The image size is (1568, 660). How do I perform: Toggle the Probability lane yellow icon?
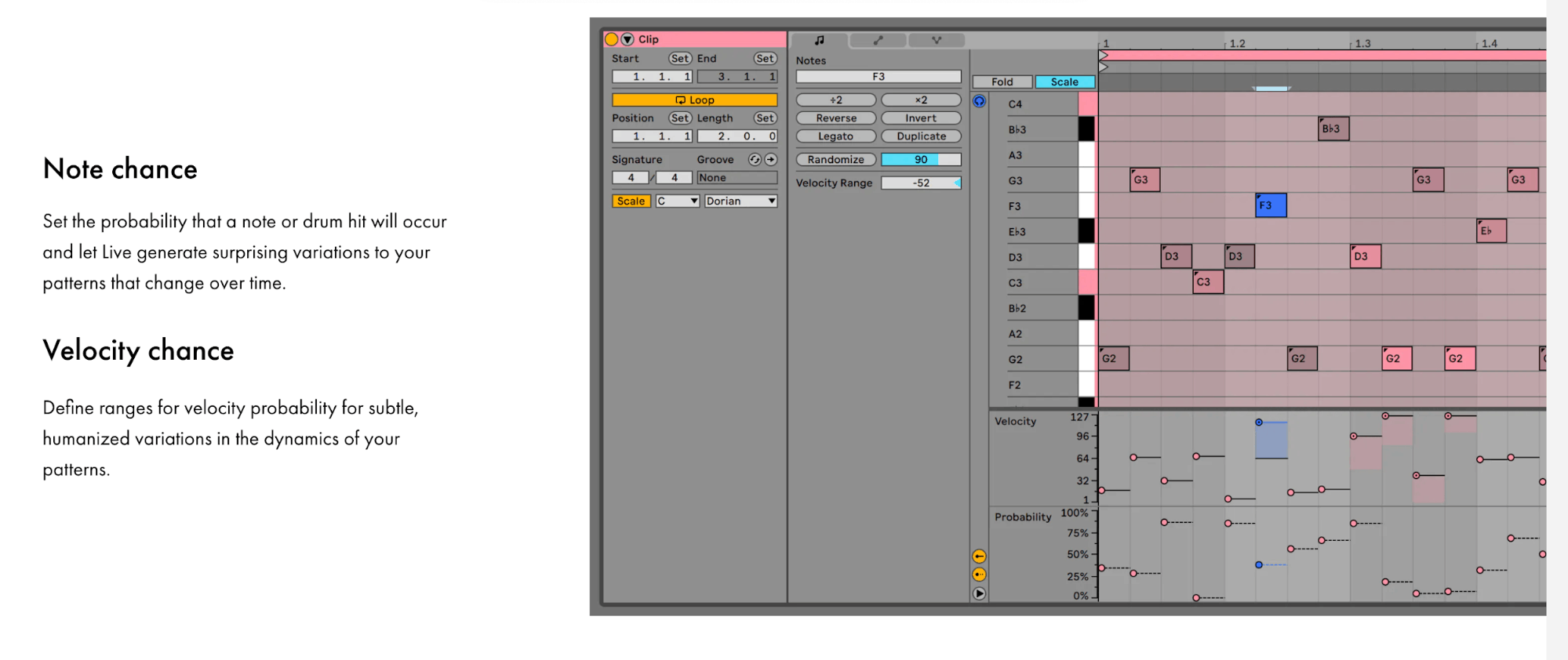(x=979, y=575)
